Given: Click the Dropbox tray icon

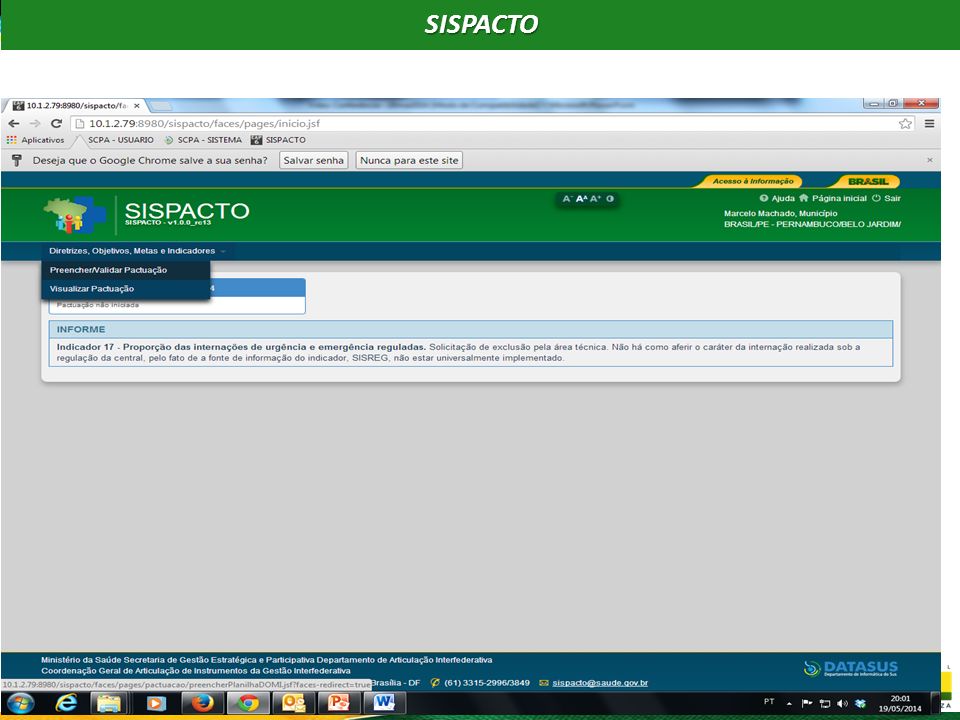Looking at the screenshot, I should pyautogui.click(x=860, y=704).
